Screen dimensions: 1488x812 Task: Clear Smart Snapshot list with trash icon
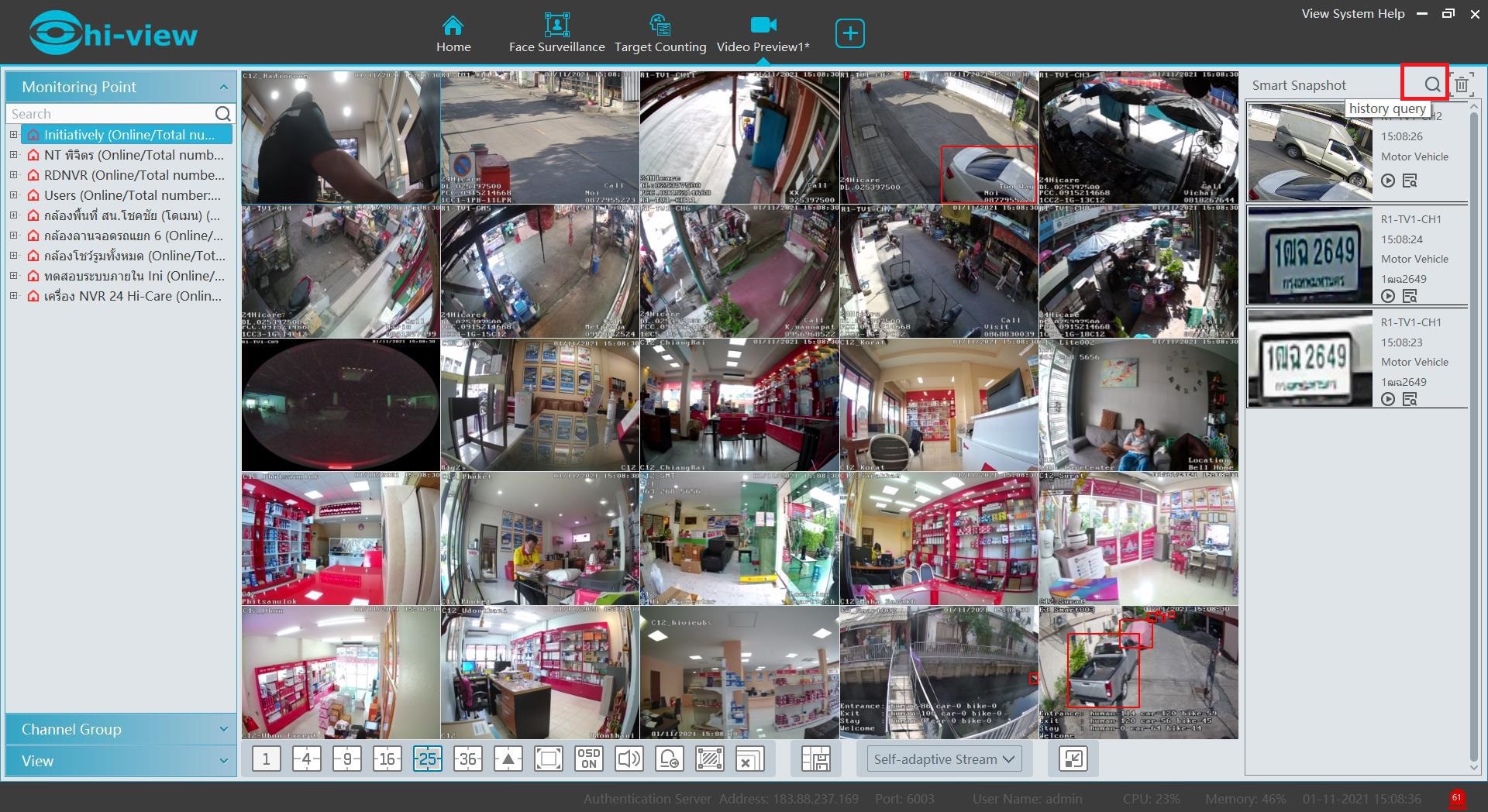click(1461, 84)
